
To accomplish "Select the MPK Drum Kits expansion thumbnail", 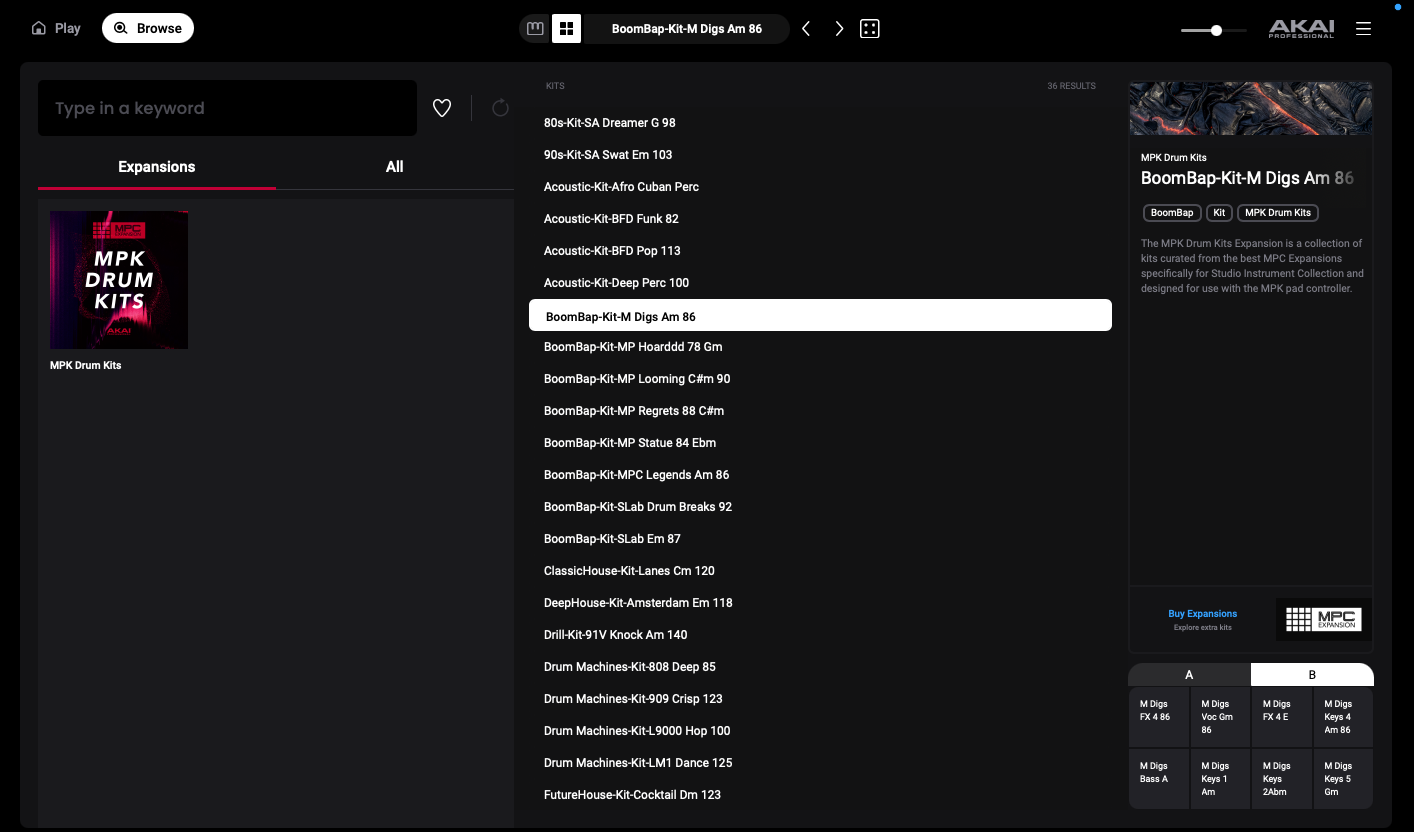I will [119, 280].
